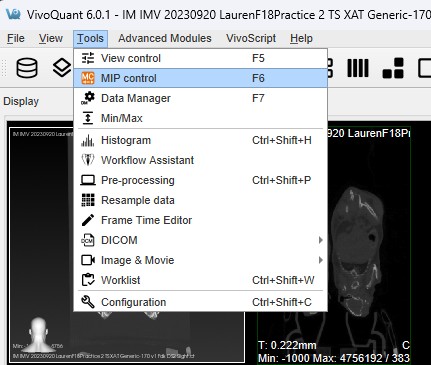Click the Min/Max arrows icon
431x365 pixels.
point(88,118)
